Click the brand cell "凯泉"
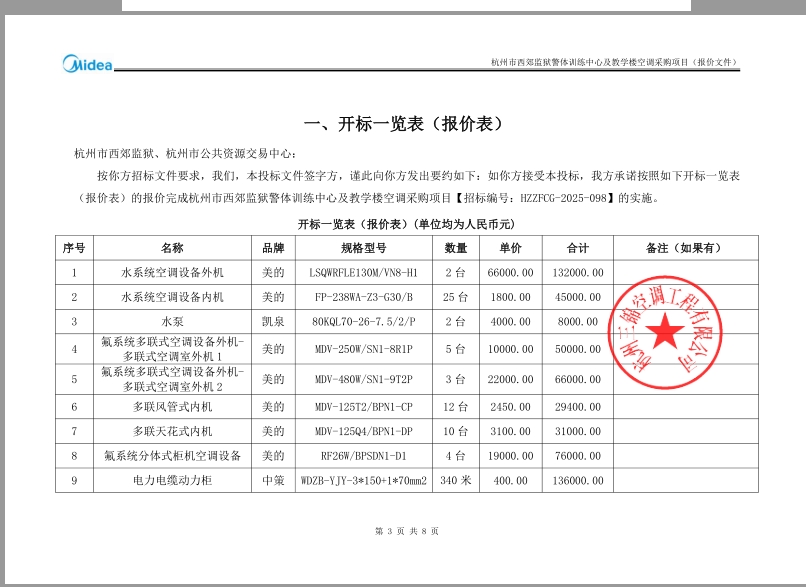 point(273,322)
